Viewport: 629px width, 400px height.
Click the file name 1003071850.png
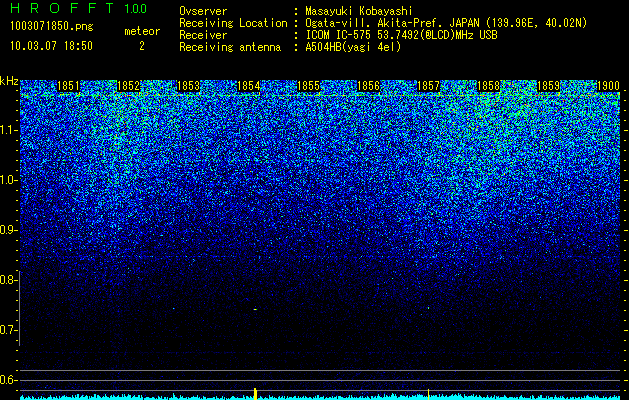click(x=52, y=27)
